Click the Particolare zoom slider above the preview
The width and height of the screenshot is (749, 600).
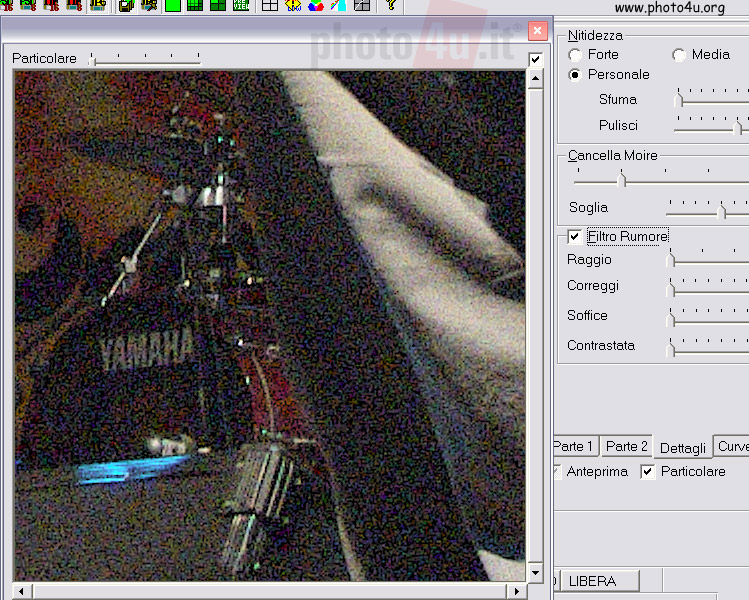tap(145, 59)
